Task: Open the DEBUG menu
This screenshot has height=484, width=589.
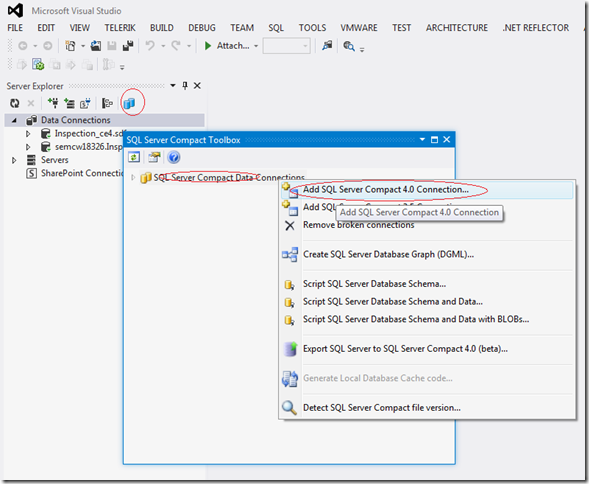Action: click(x=202, y=28)
